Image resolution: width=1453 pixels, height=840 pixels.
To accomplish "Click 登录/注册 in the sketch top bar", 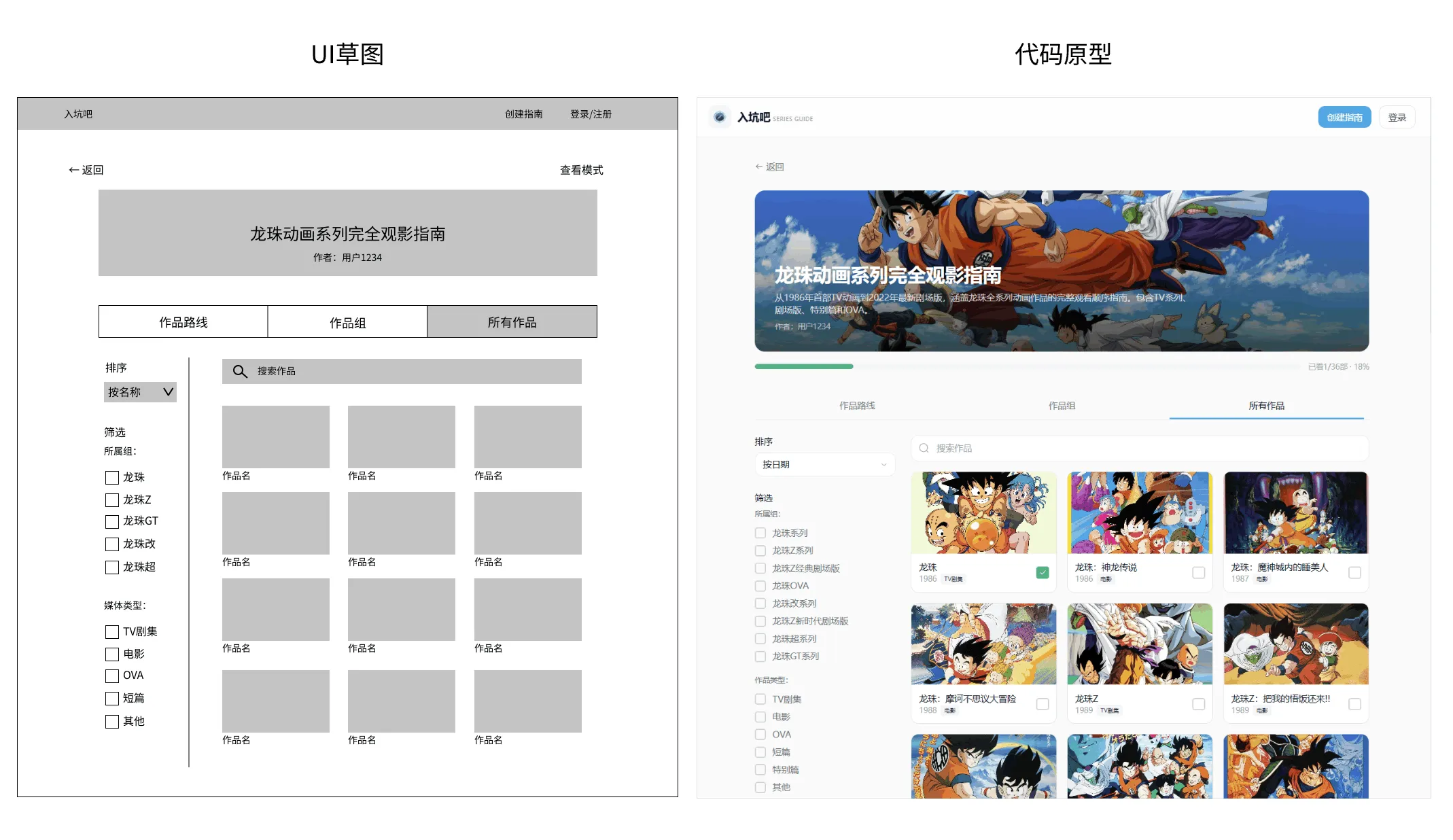I will tap(591, 114).
